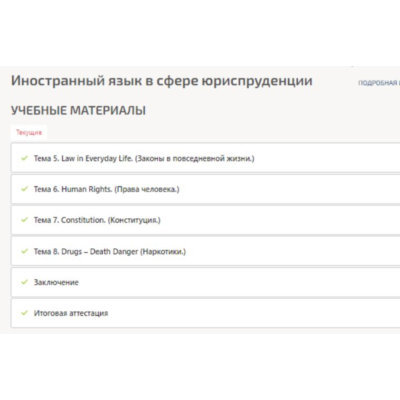Click the course title Иностранный язык в сфере юриспруденции
Image resolution: width=400 pixels, height=400 pixels.
(x=162, y=81)
